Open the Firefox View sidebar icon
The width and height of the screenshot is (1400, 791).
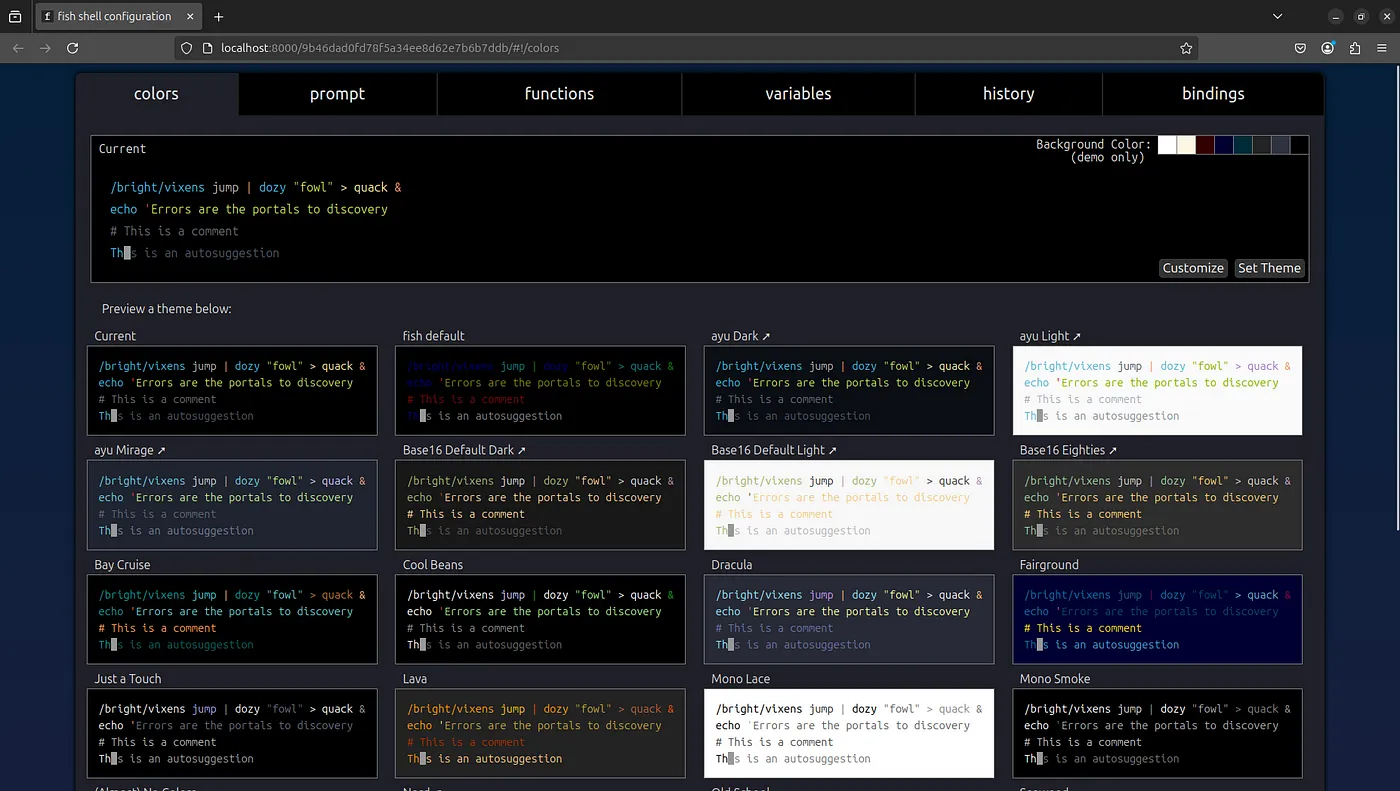pos(15,16)
